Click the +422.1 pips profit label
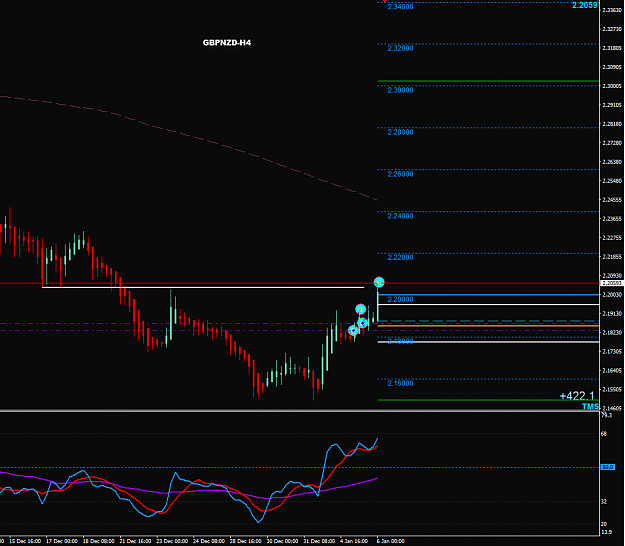 (x=577, y=396)
